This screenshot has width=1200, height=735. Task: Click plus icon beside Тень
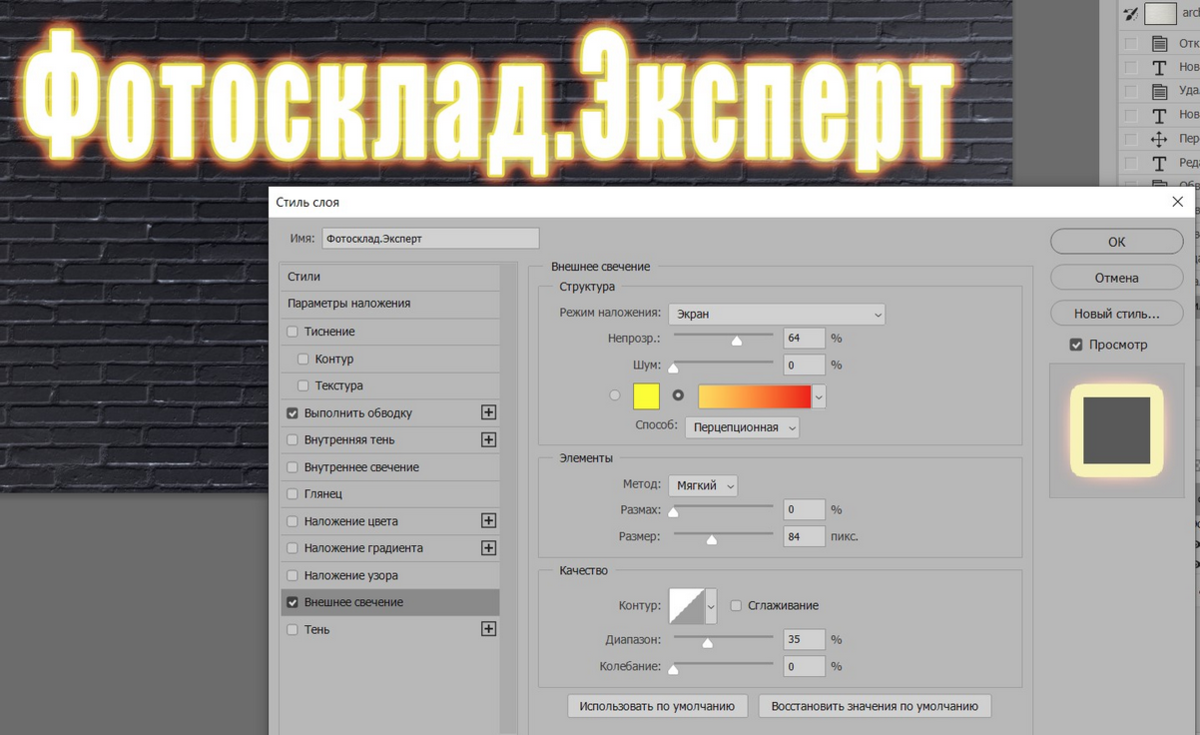[x=488, y=629]
